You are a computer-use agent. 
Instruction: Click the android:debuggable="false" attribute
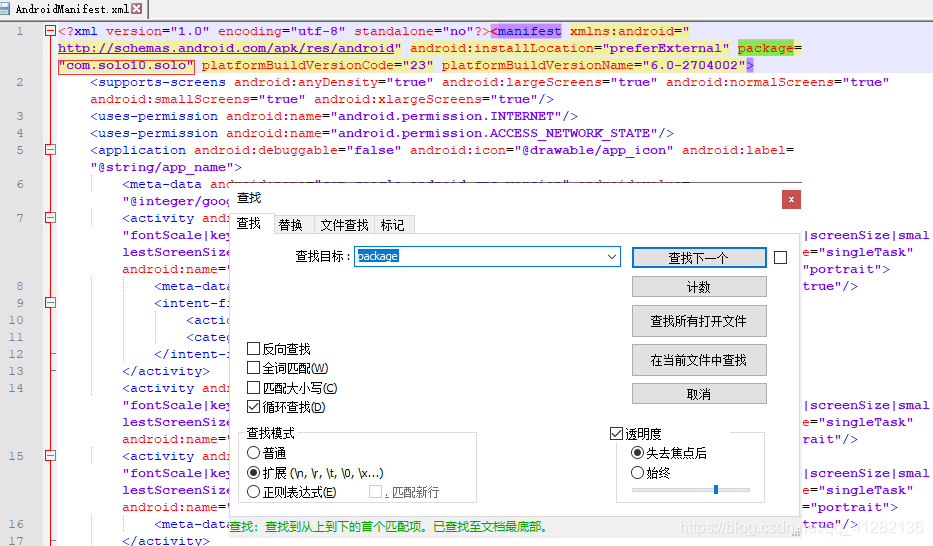[x=298, y=150]
